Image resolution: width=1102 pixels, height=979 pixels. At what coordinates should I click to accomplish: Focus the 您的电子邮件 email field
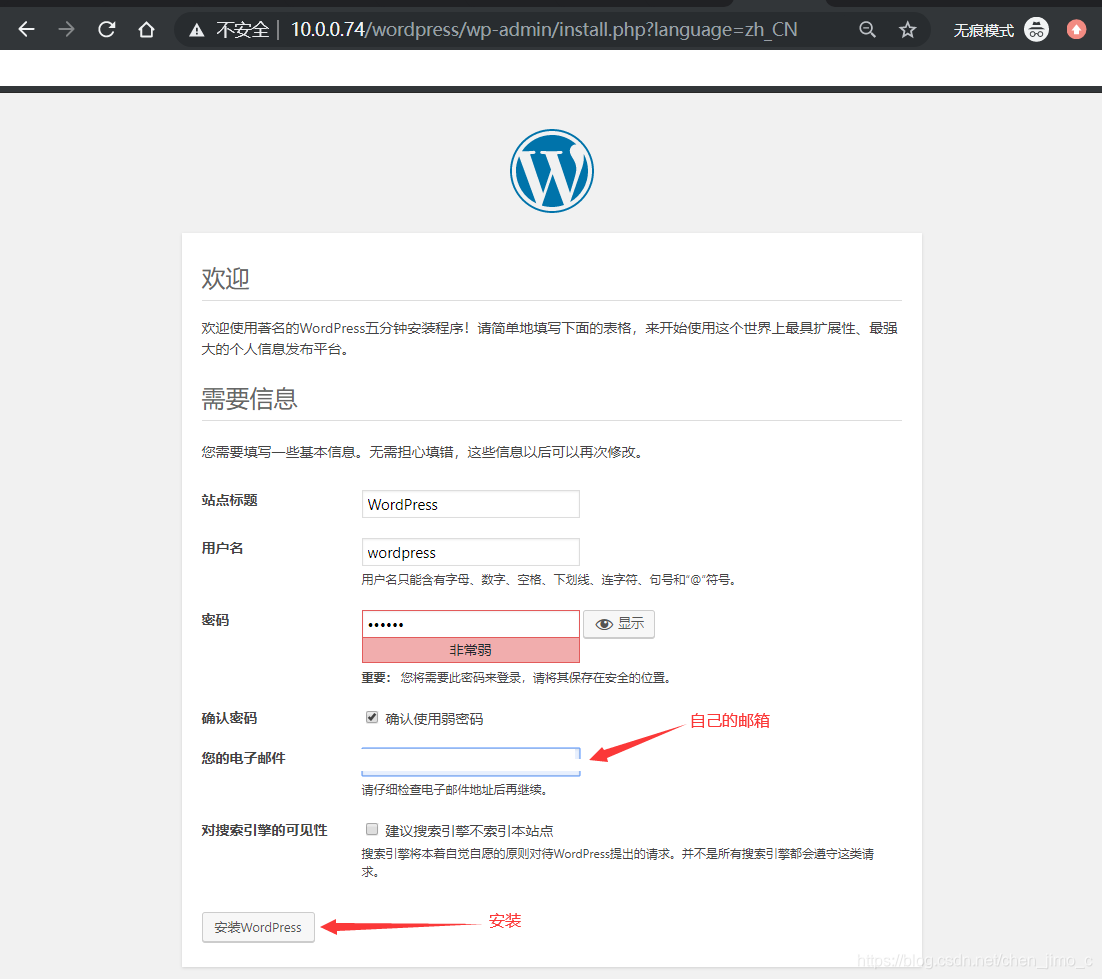pos(470,762)
